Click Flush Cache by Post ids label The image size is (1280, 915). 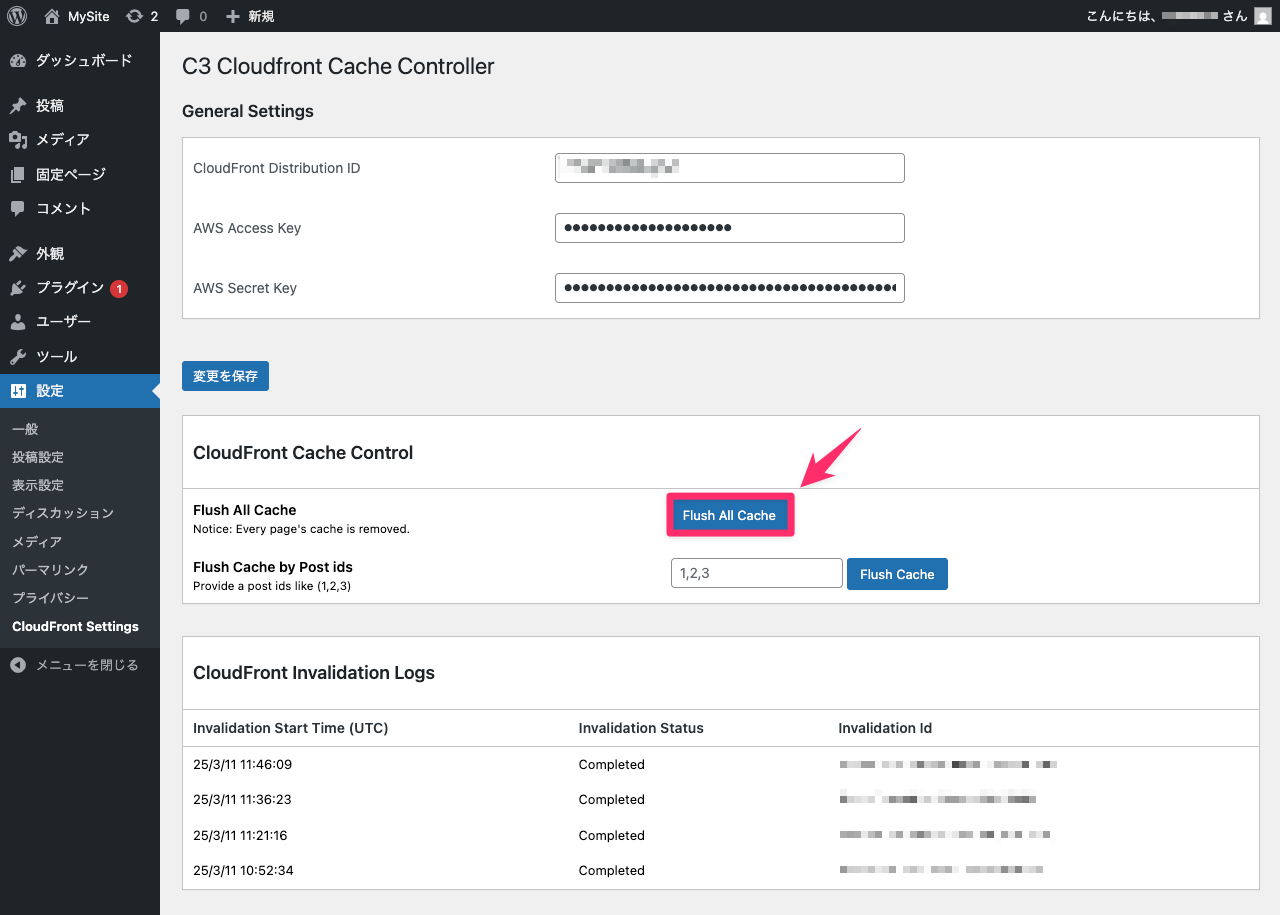(x=273, y=567)
